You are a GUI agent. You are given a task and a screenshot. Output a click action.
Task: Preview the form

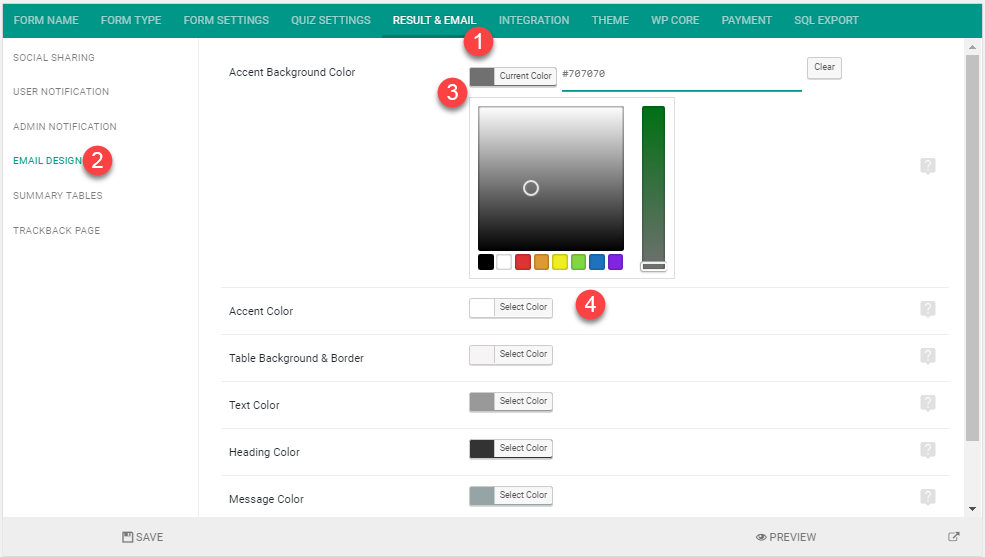[x=786, y=538]
